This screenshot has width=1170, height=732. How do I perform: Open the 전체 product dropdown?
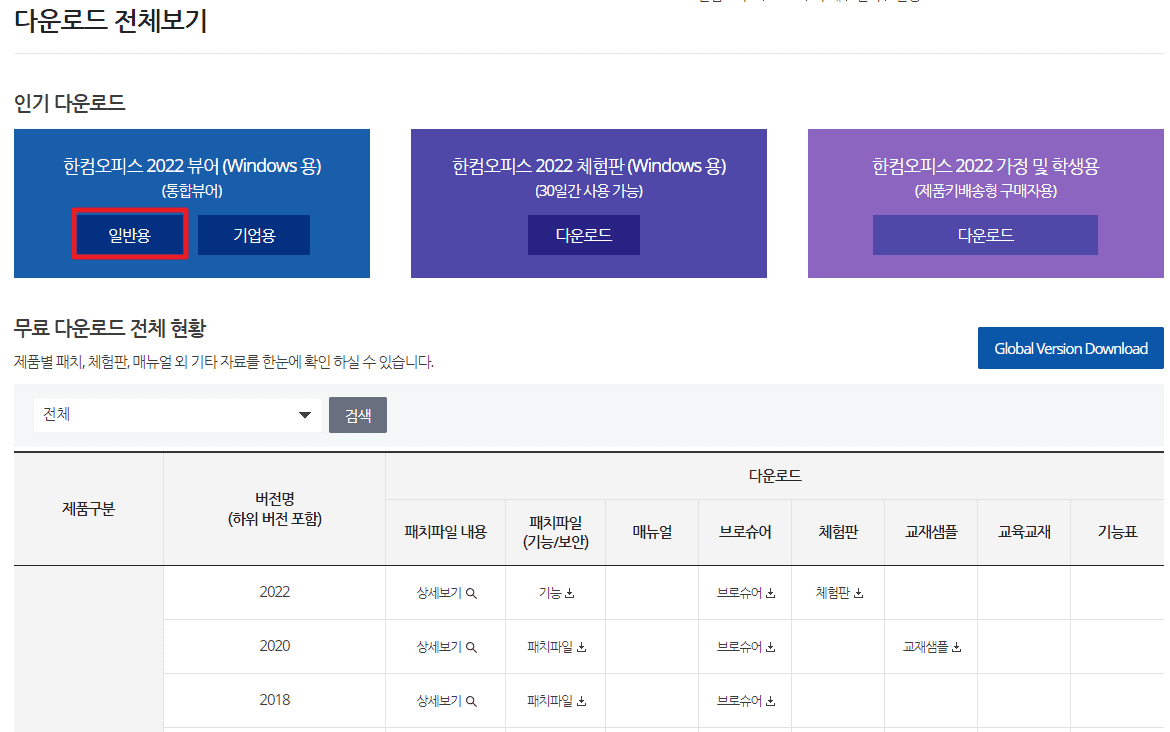tap(178, 415)
